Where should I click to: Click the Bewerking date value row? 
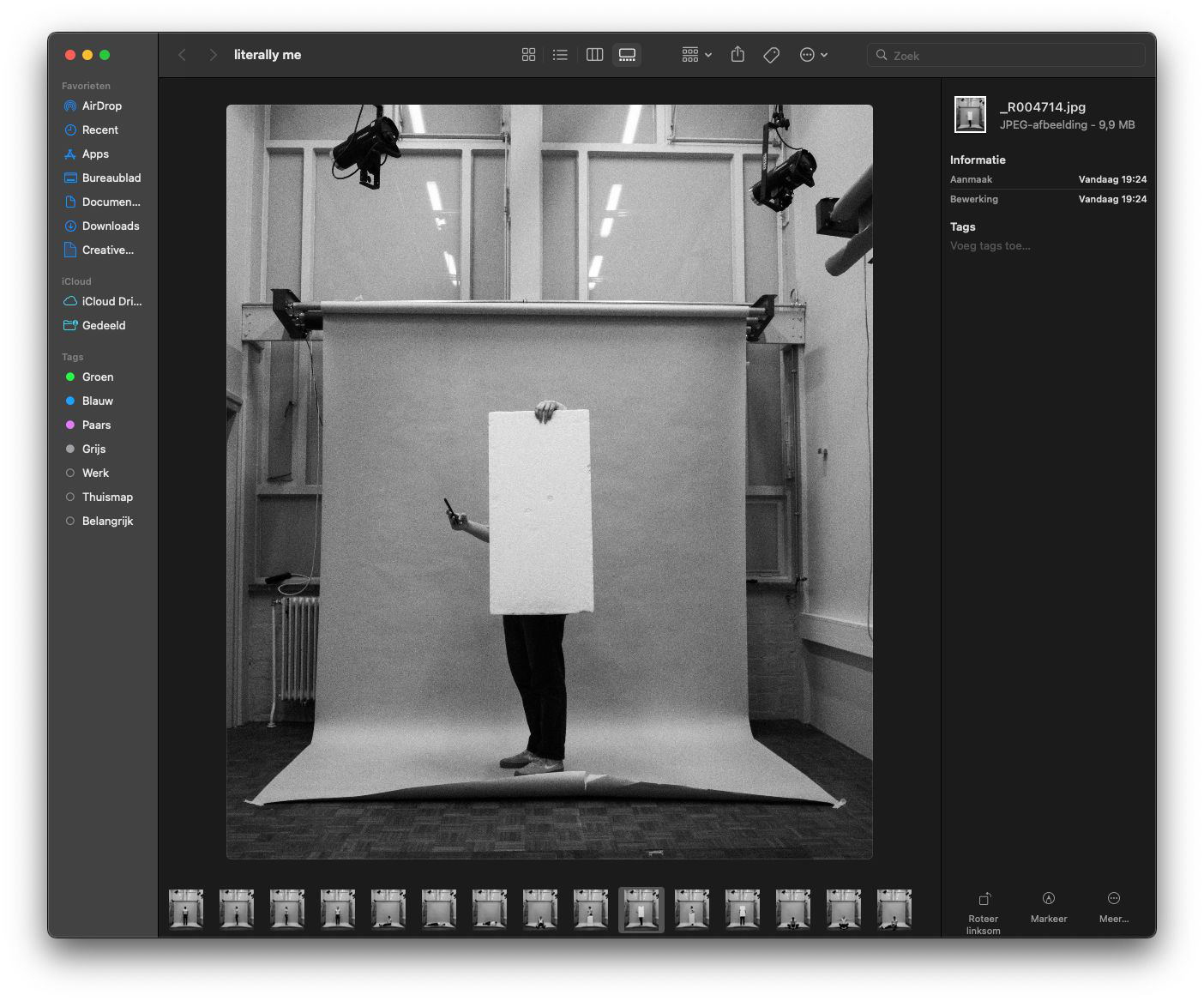(1048, 199)
